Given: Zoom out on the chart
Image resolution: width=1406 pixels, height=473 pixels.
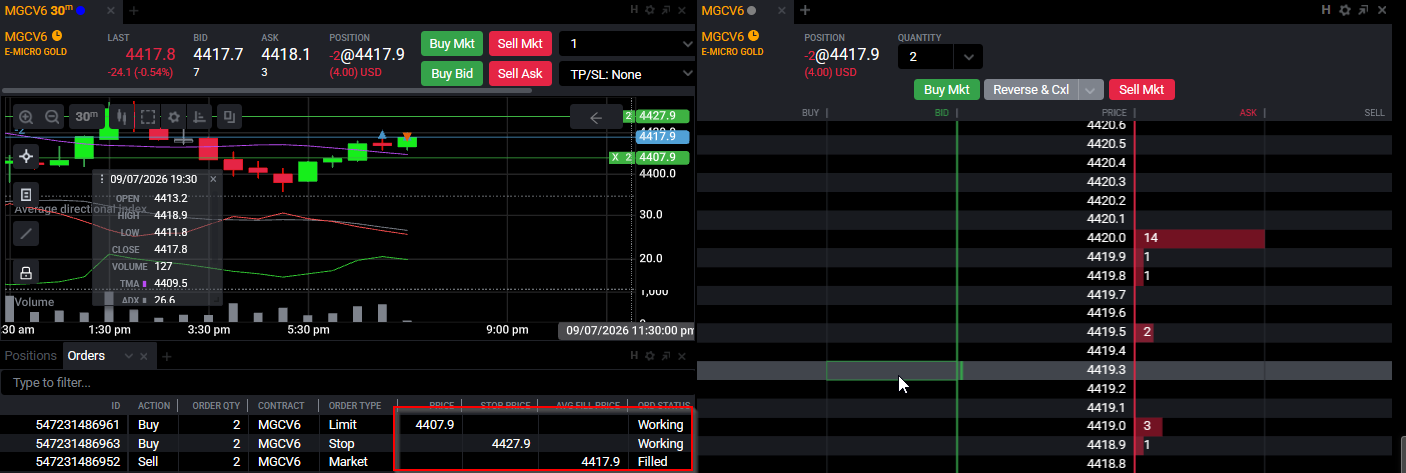Looking at the screenshot, I should [x=51, y=117].
